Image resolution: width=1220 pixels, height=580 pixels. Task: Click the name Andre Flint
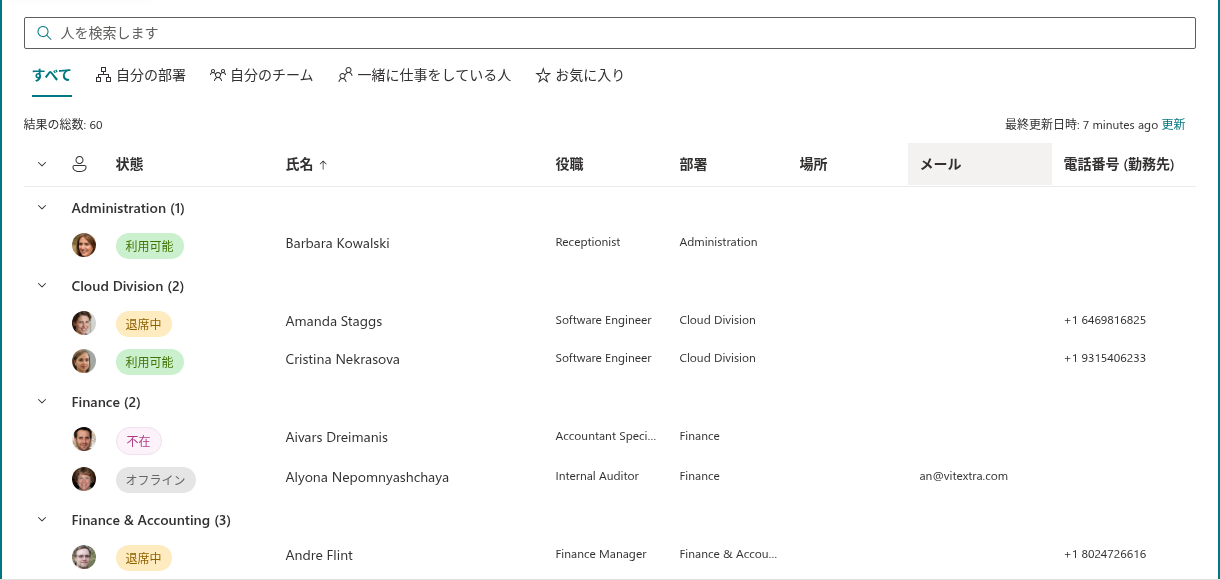coord(320,555)
